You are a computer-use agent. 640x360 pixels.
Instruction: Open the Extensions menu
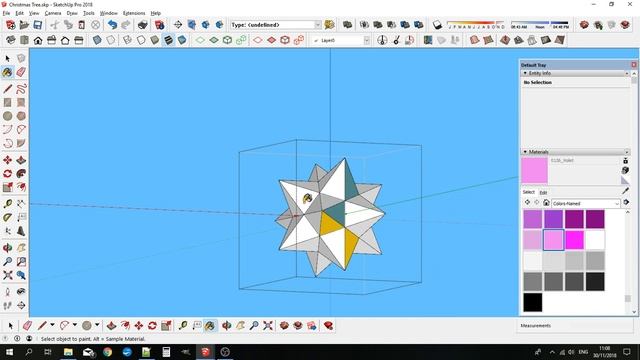point(134,13)
